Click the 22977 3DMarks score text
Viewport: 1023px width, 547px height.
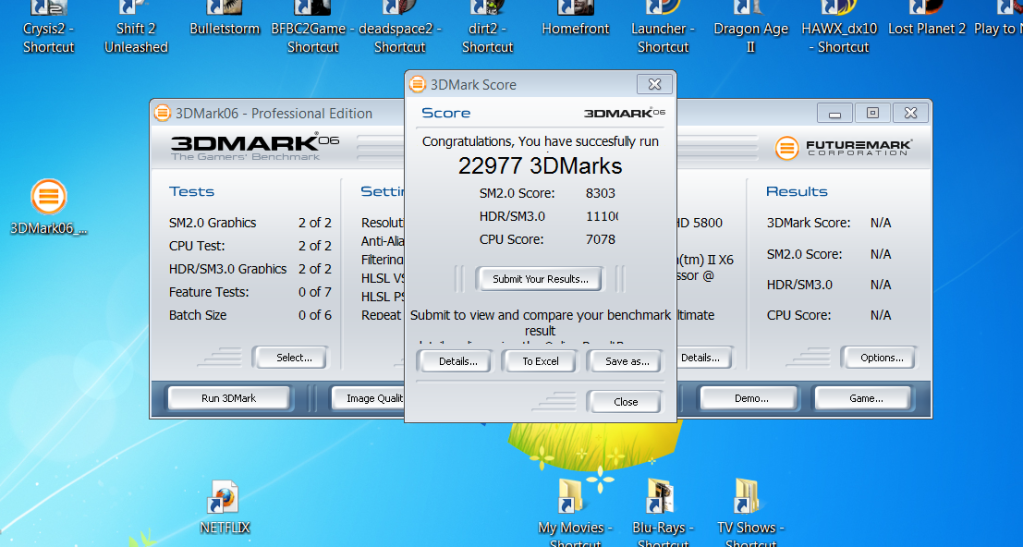[540, 166]
